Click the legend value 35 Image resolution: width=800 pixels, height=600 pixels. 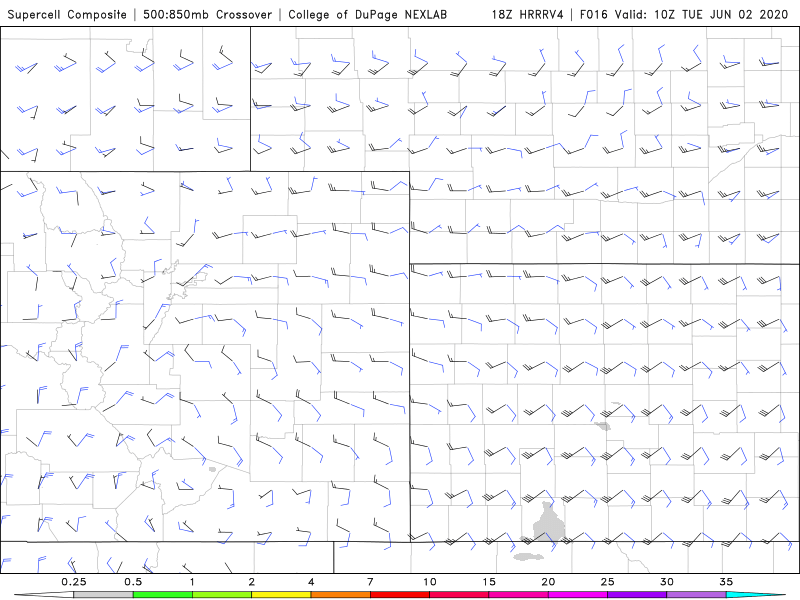pos(726,582)
